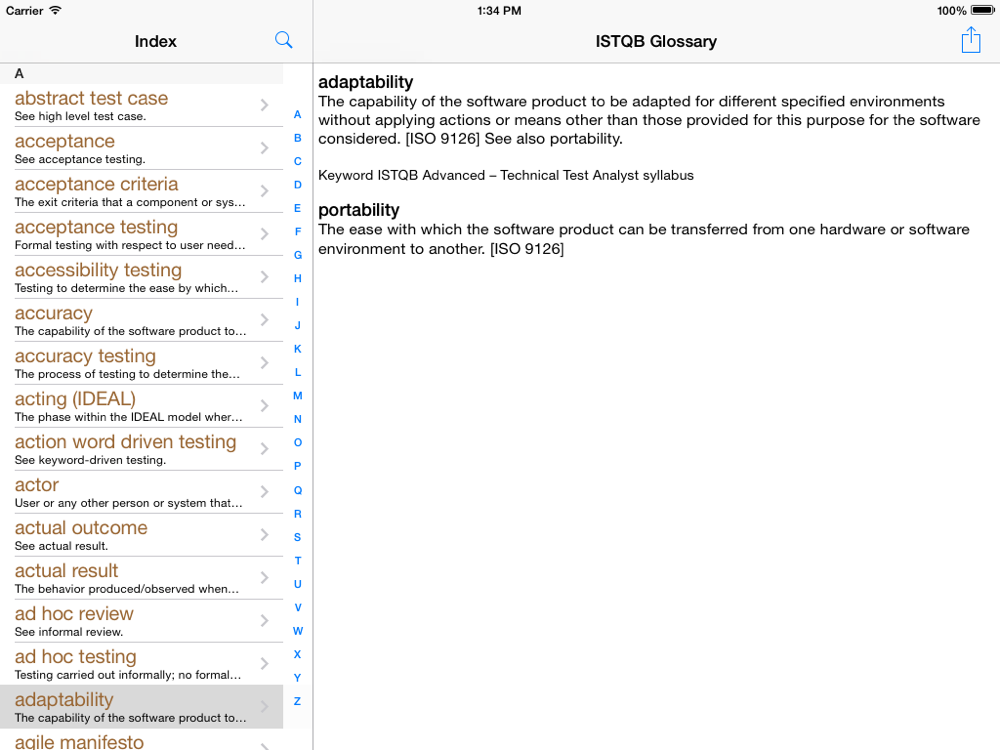Jump to letter F in index bar

tap(297, 232)
